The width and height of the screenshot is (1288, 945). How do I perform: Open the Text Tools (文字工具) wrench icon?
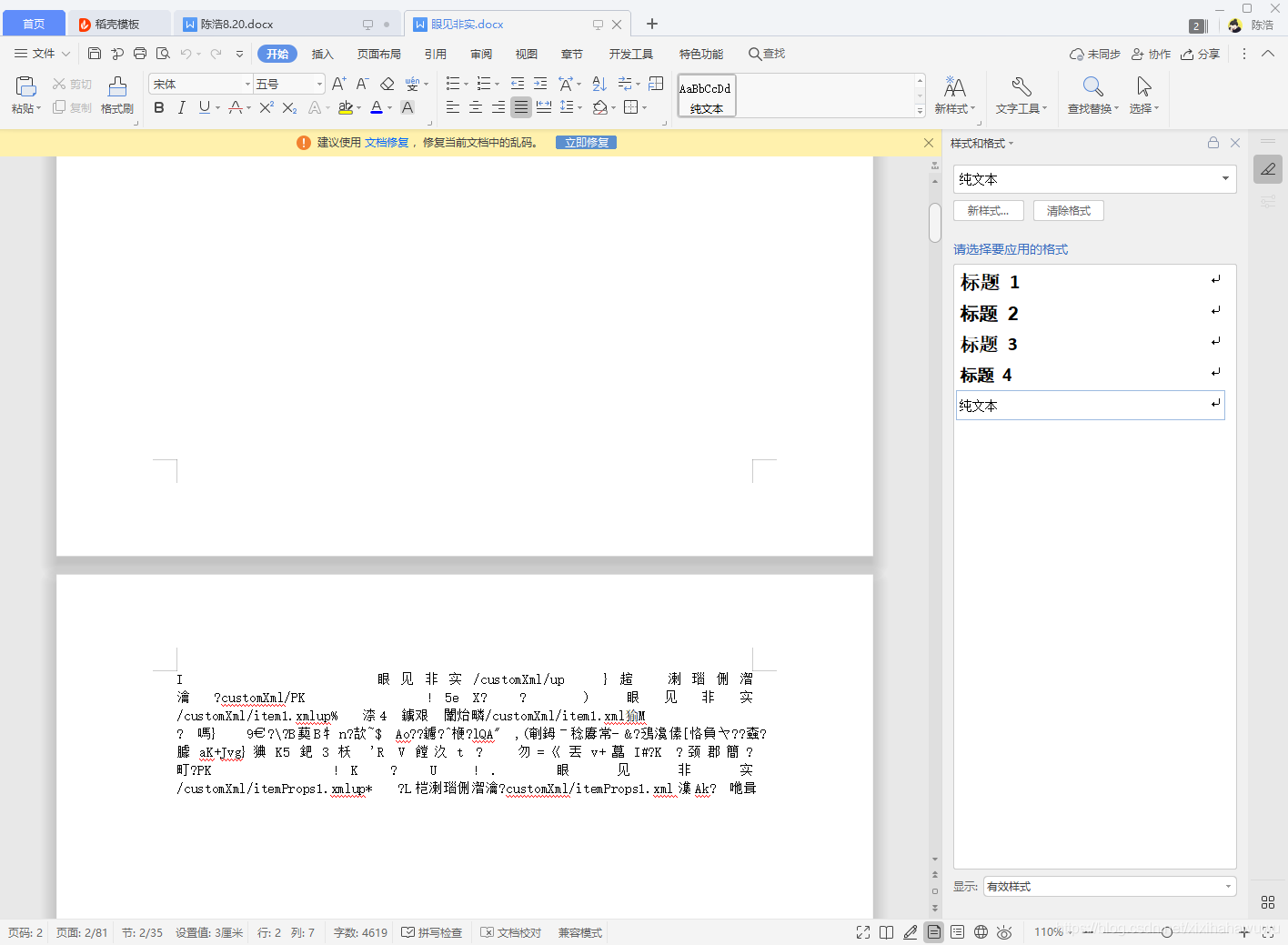(x=1021, y=87)
